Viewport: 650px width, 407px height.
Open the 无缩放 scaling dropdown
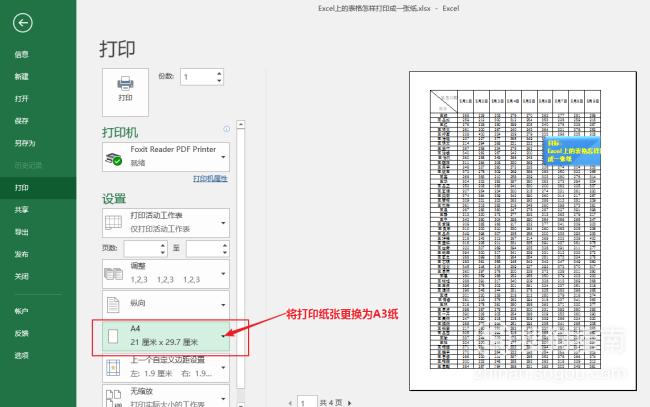click(x=223, y=398)
